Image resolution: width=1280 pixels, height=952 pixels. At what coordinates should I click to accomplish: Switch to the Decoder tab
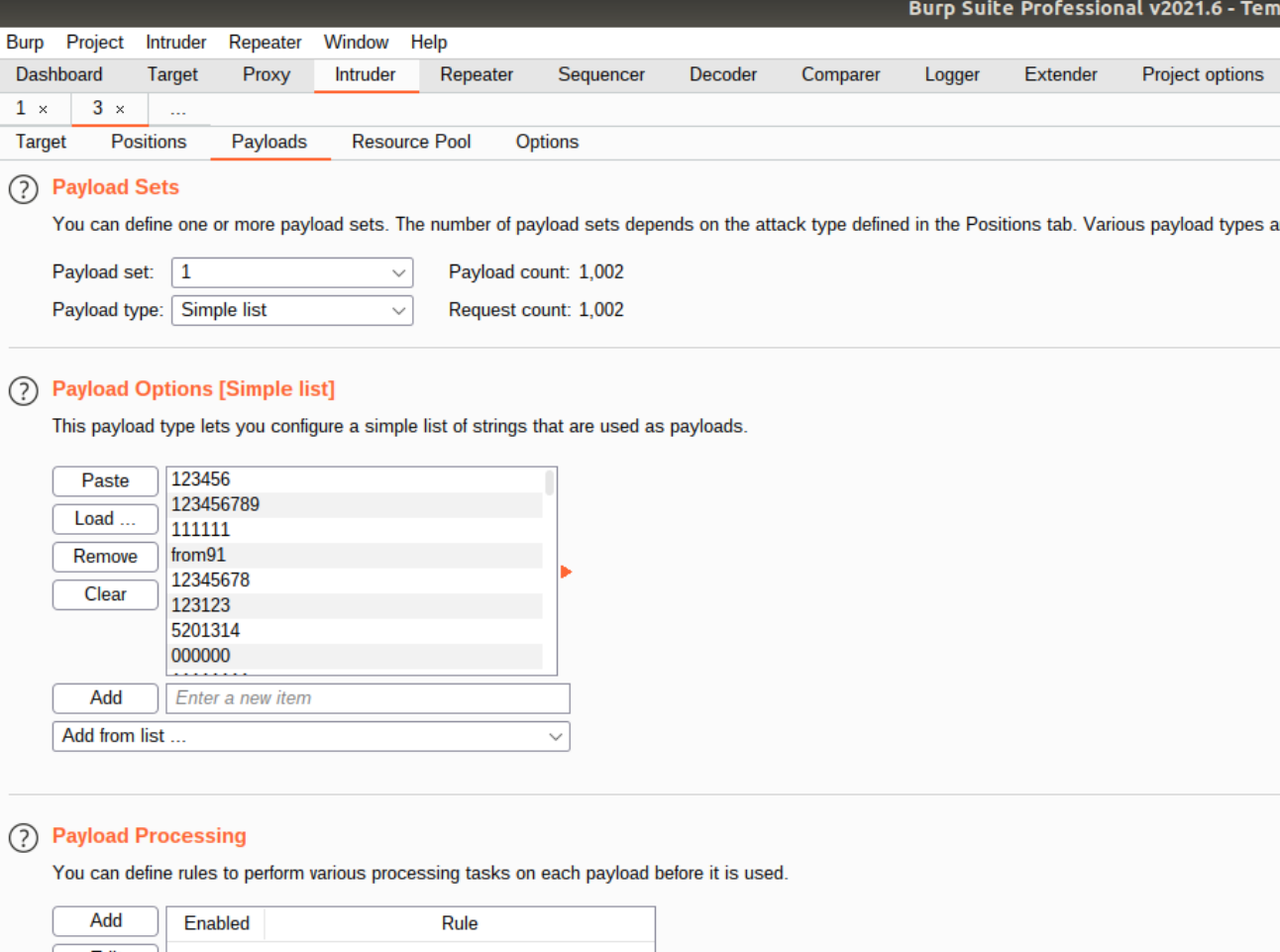(x=723, y=75)
